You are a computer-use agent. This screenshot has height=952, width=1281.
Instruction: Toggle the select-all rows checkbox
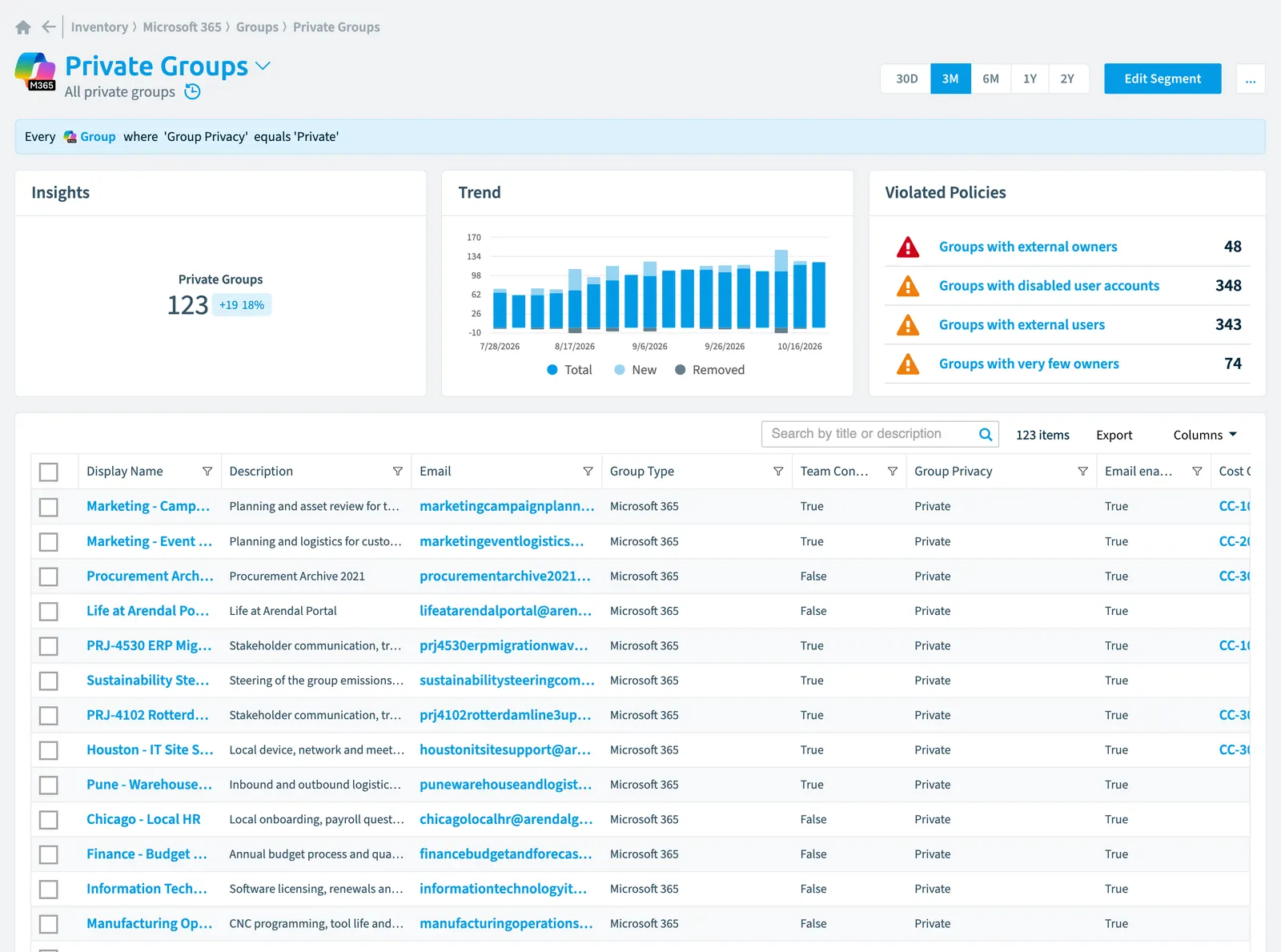coord(49,472)
